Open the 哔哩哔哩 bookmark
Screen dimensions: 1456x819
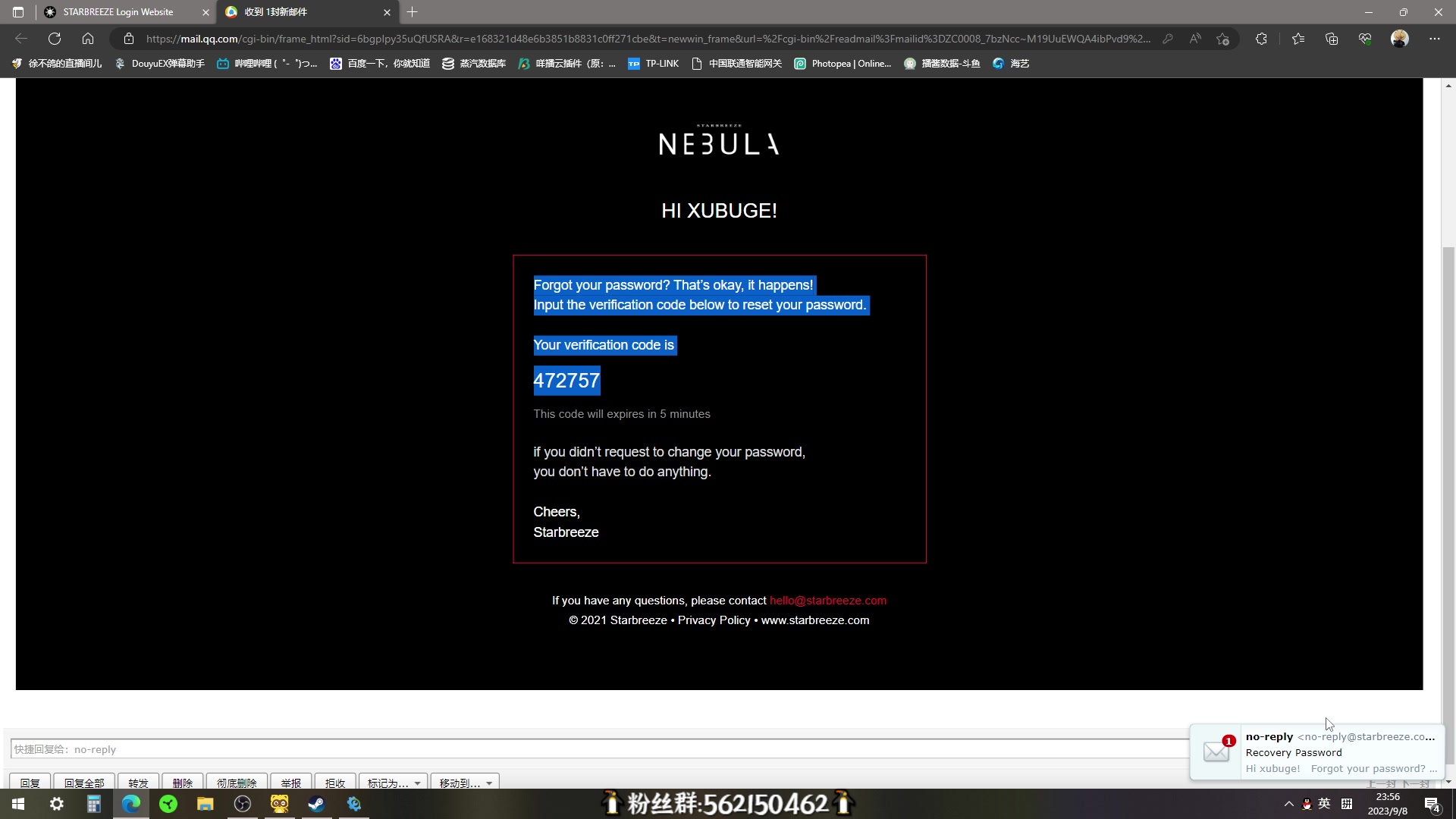268,64
